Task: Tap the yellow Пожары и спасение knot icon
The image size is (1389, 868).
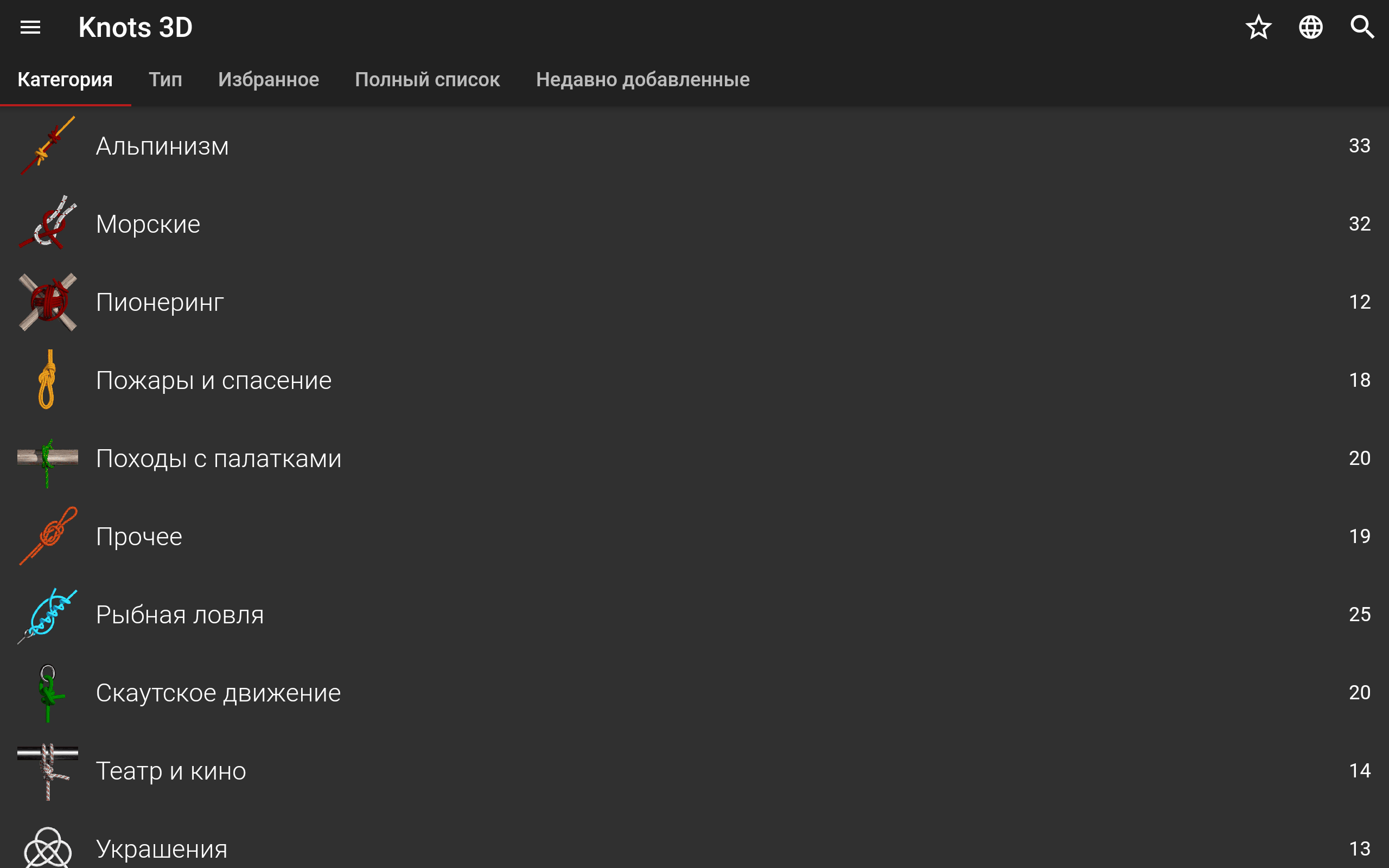Action: coord(48,379)
